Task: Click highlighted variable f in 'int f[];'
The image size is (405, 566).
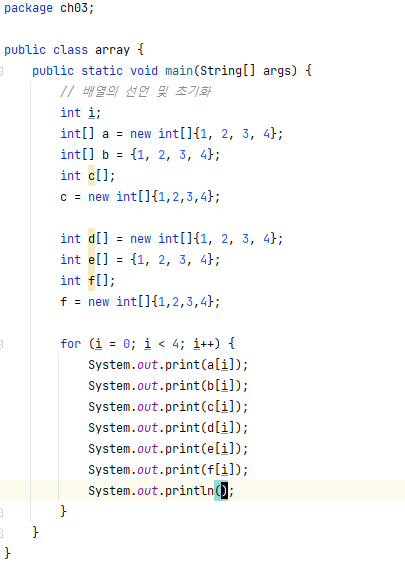Action: [x=92, y=280]
